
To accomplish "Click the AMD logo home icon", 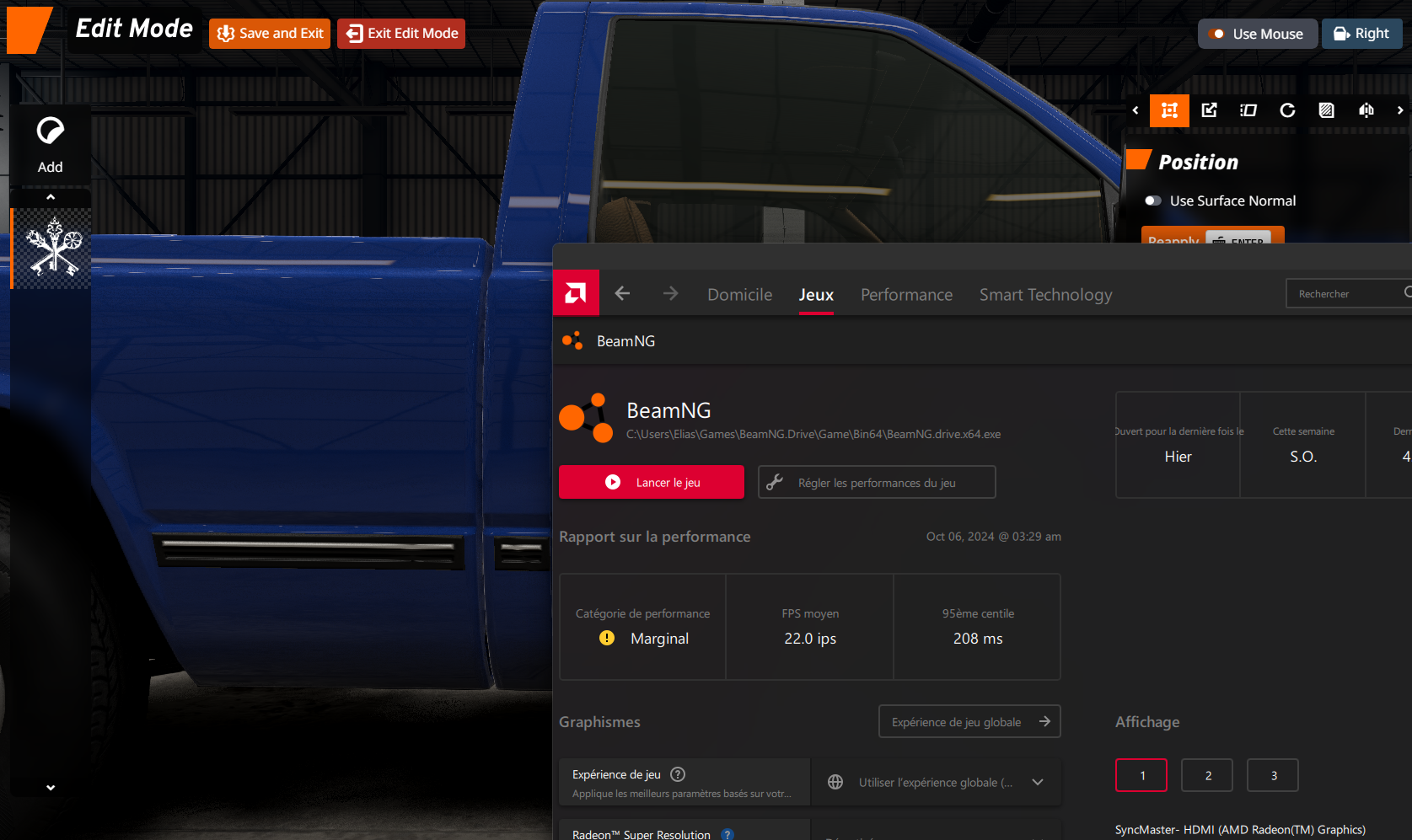I will (x=576, y=292).
